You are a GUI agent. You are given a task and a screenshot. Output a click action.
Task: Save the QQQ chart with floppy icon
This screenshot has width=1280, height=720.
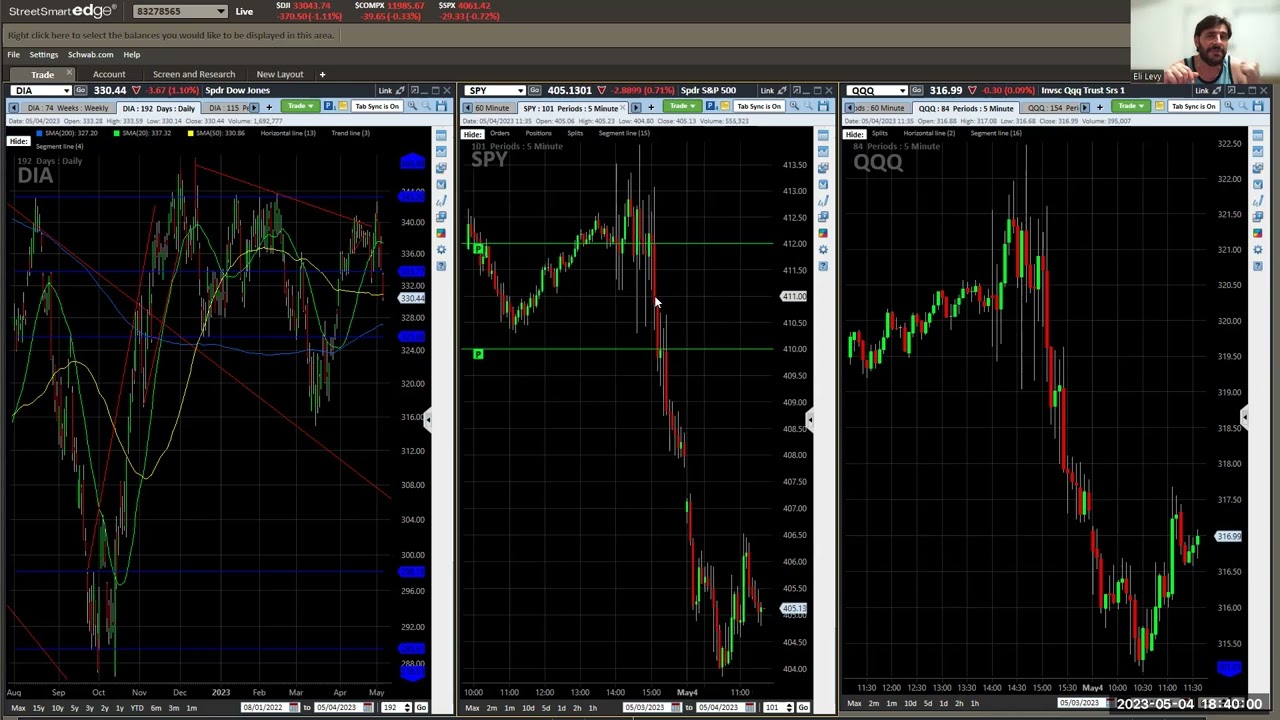pos(1256,106)
